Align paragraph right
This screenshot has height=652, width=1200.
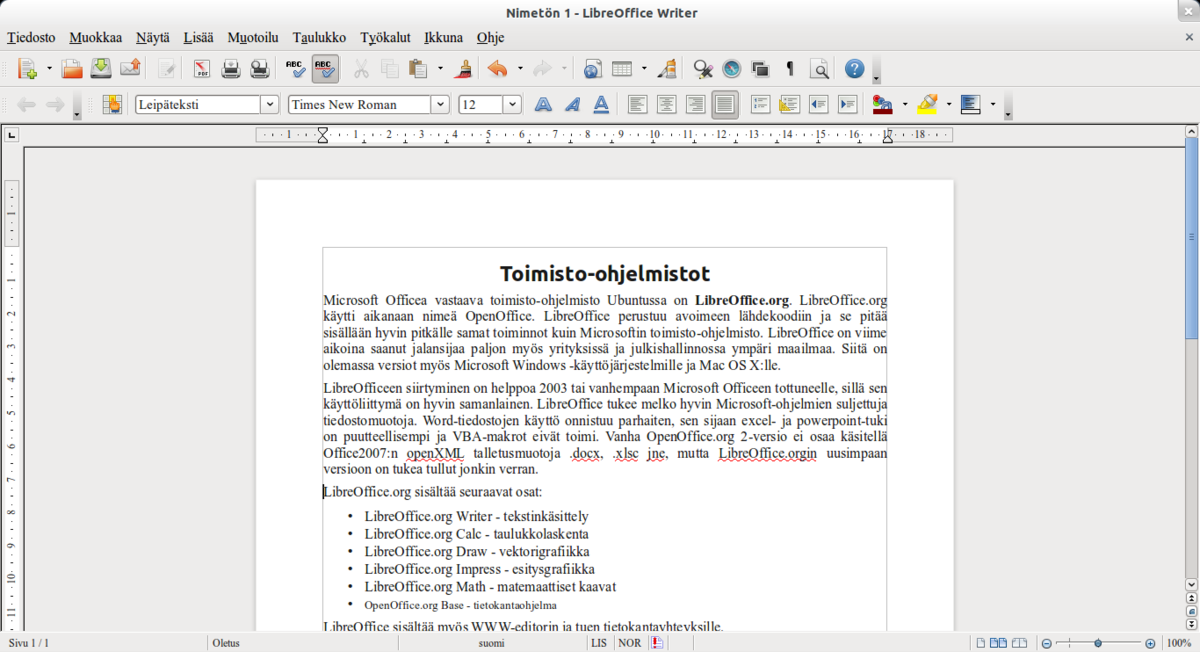(695, 104)
